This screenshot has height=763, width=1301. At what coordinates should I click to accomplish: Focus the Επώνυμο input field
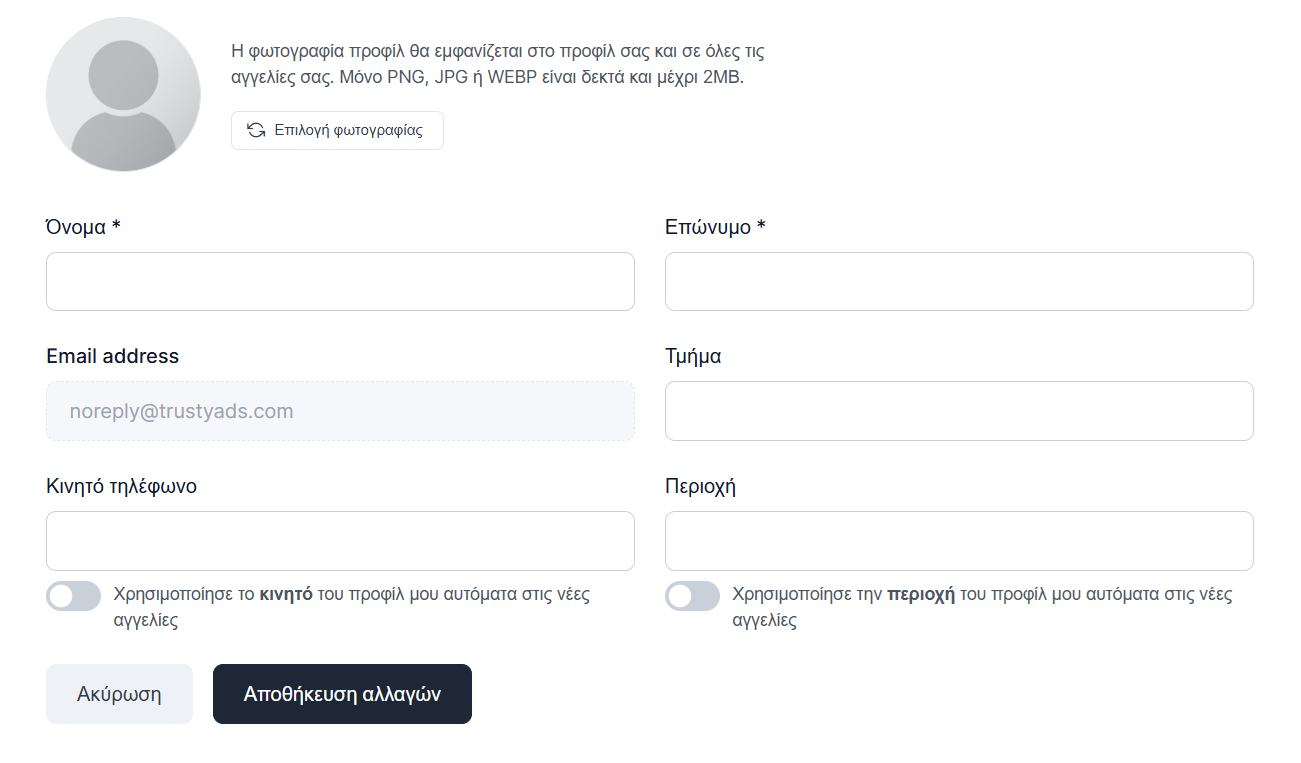[959, 281]
